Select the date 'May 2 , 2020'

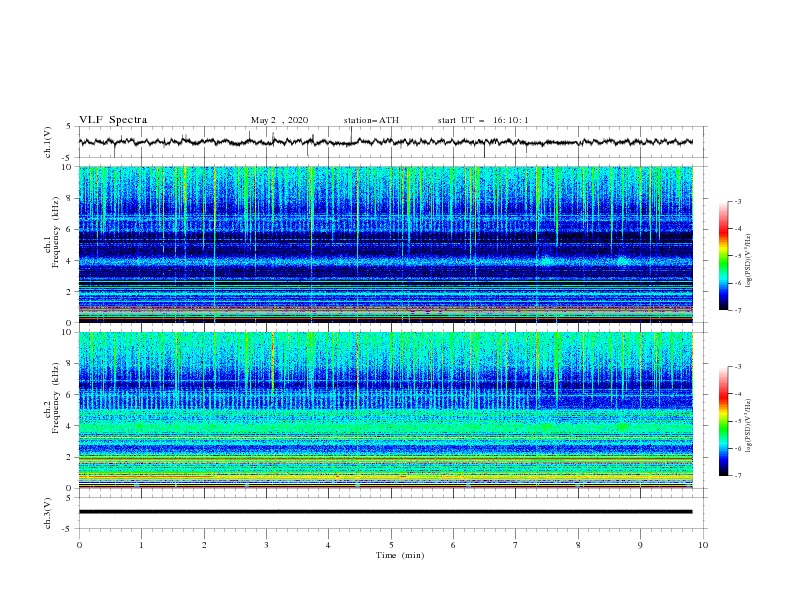[x=279, y=120]
